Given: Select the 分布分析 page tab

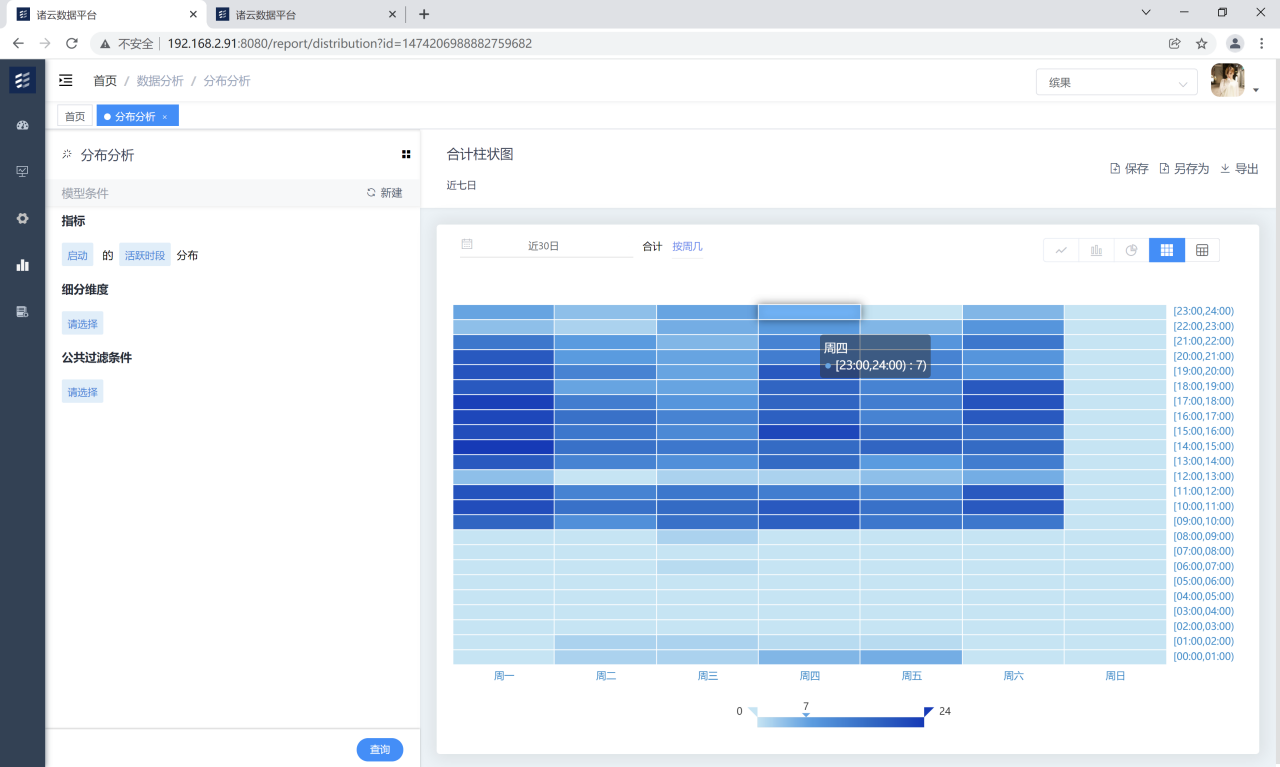Looking at the screenshot, I should 138,117.
